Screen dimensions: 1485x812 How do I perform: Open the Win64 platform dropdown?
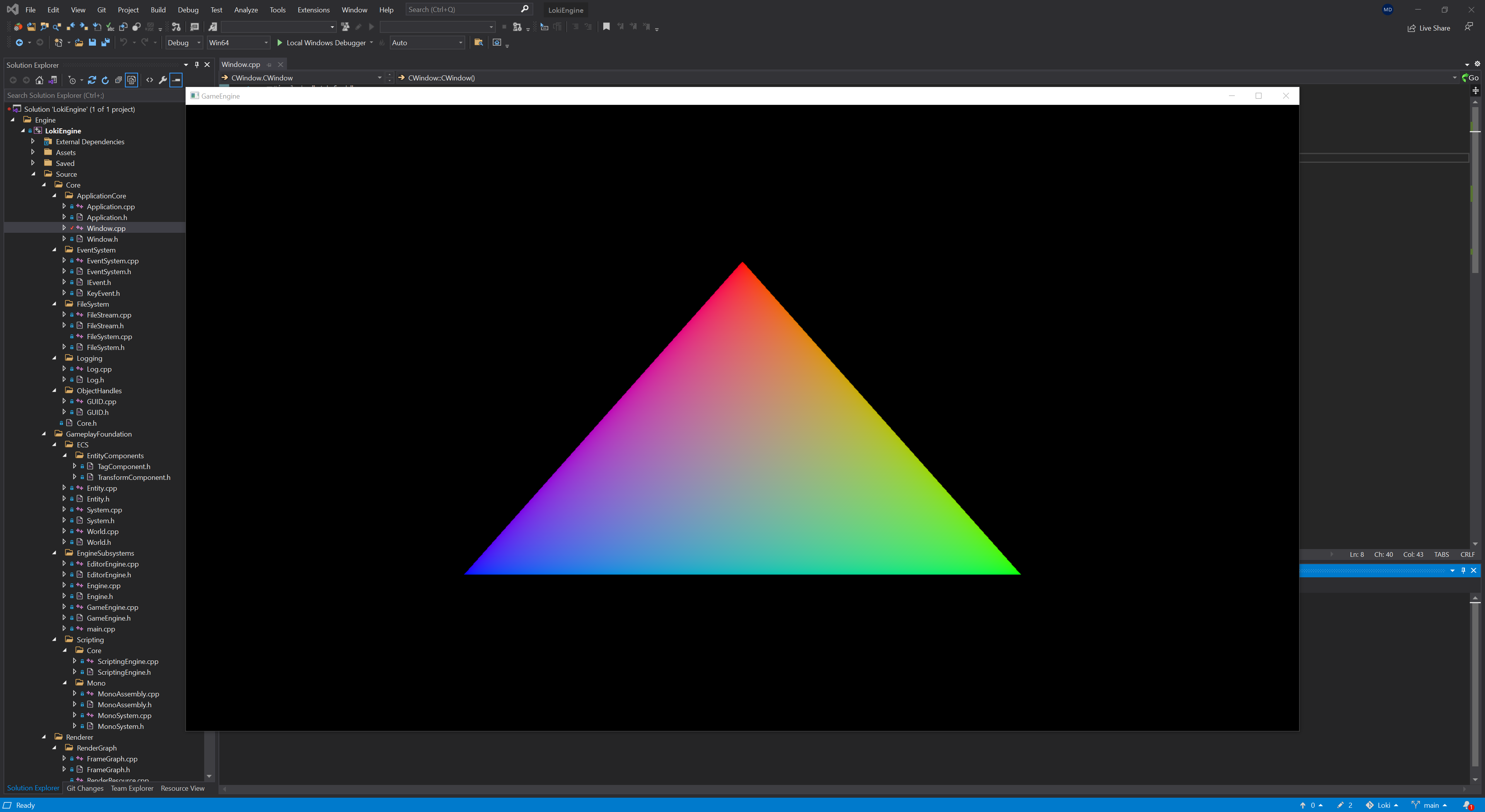(239, 43)
